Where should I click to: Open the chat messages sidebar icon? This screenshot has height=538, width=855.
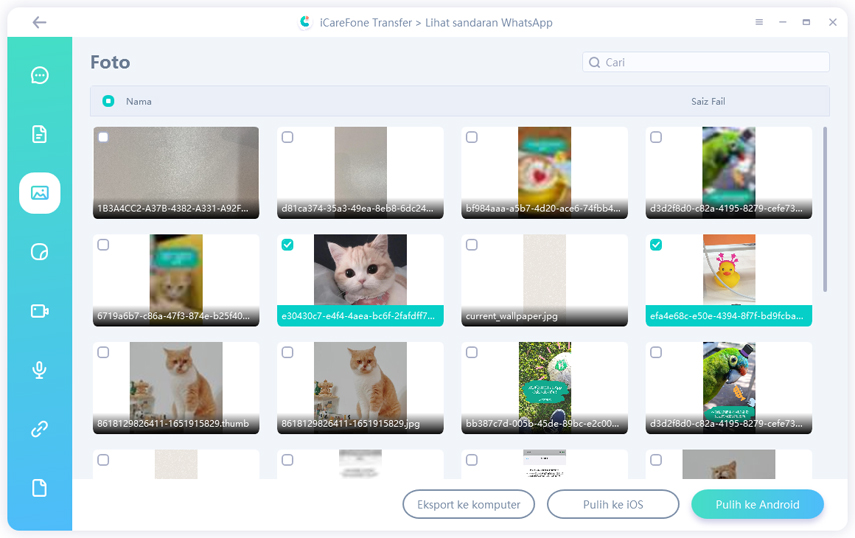tap(40, 76)
